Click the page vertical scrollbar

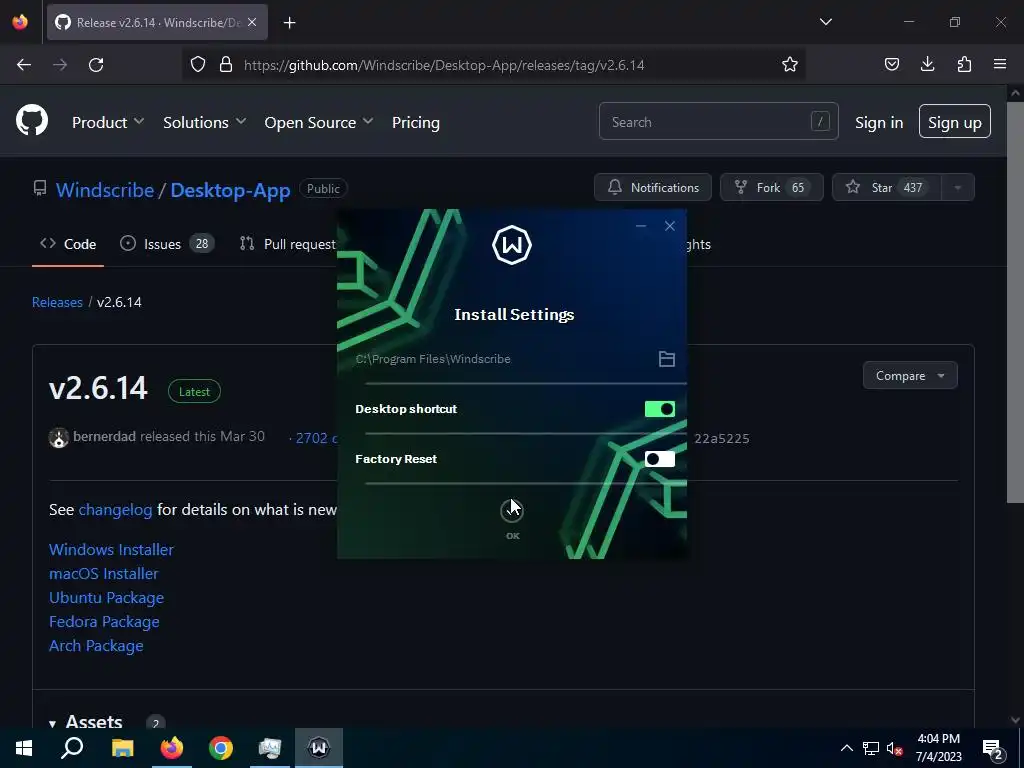1015,300
